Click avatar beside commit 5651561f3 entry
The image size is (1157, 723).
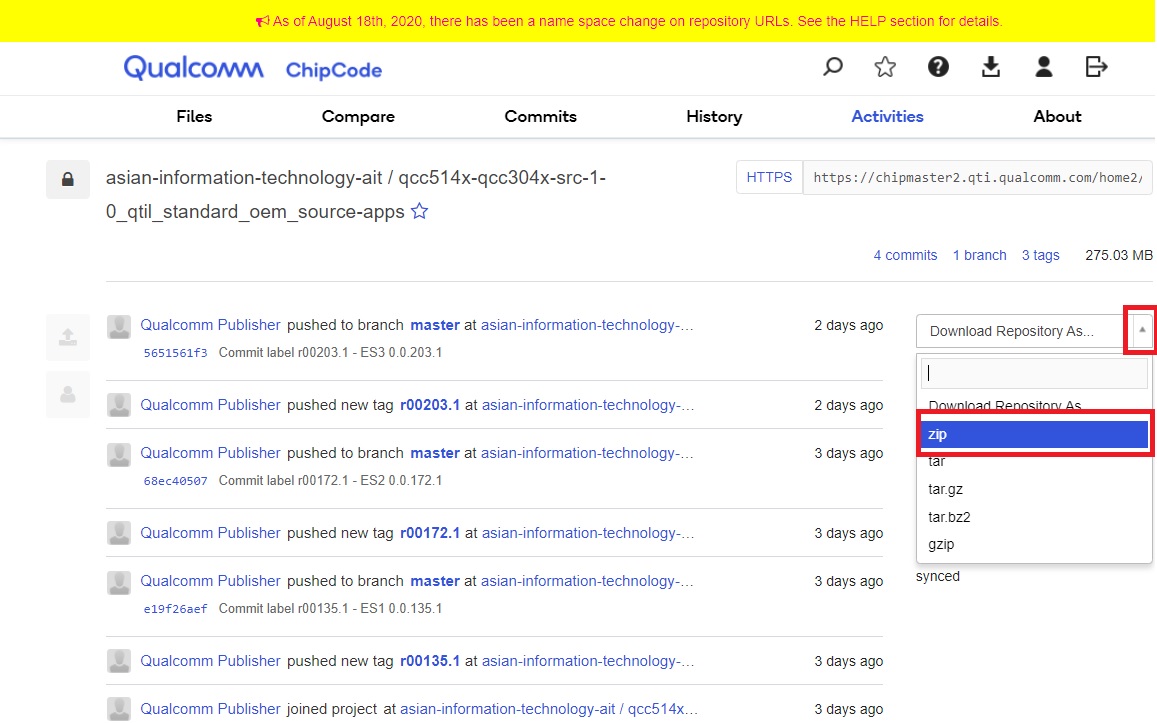(x=119, y=327)
